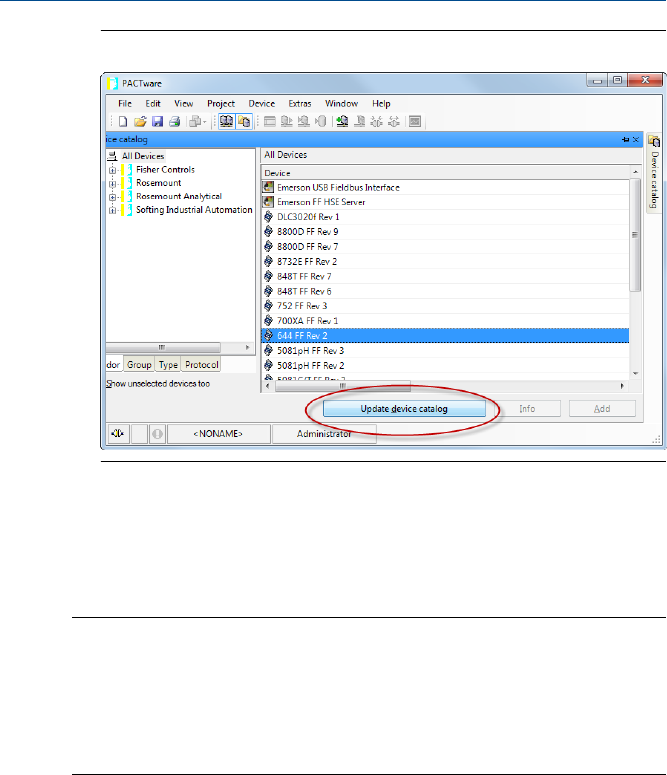Click the Info button
This screenshot has height=775, width=667.
pos(527,409)
